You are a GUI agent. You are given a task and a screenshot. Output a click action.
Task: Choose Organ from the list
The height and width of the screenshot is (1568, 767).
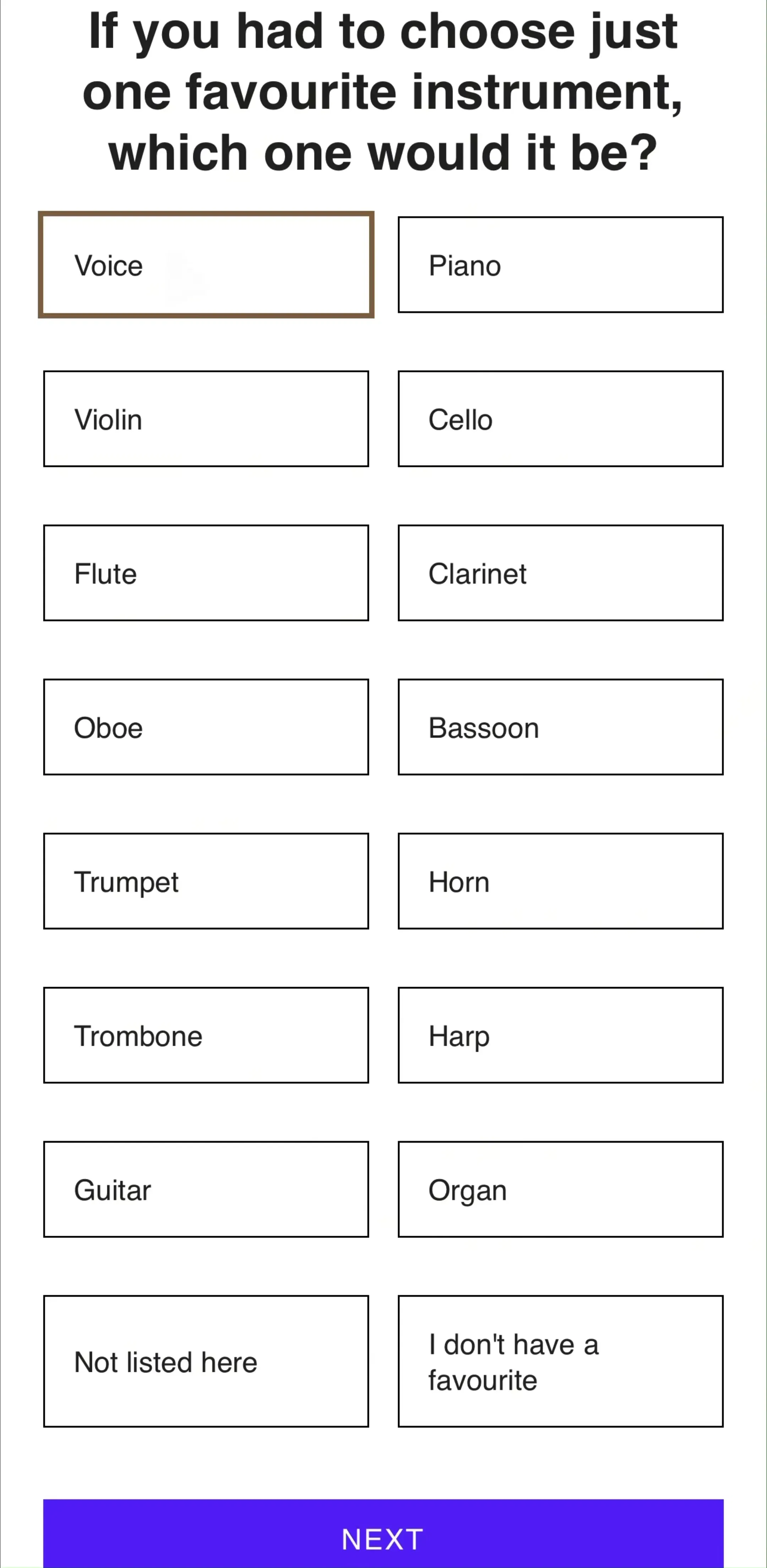coord(560,1189)
